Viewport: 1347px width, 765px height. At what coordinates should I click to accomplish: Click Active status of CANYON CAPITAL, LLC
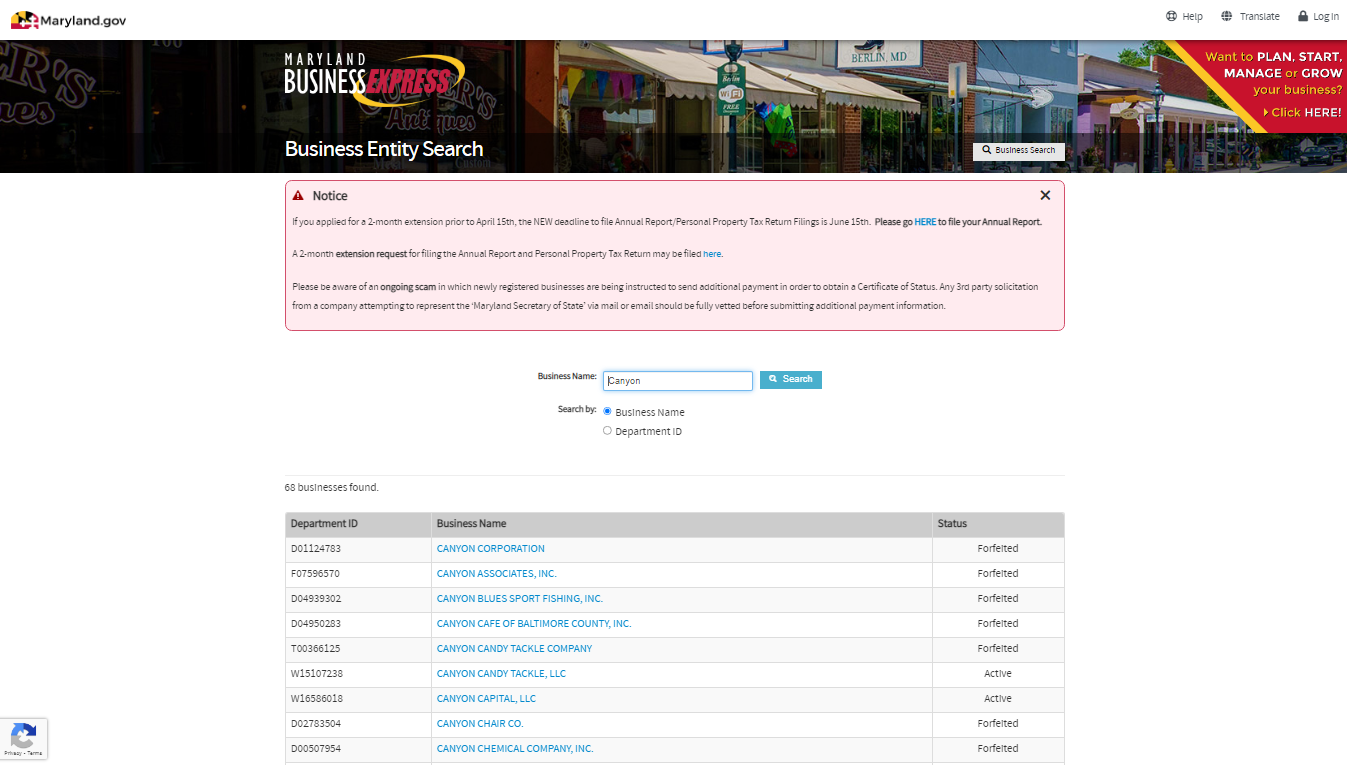point(998,699)
